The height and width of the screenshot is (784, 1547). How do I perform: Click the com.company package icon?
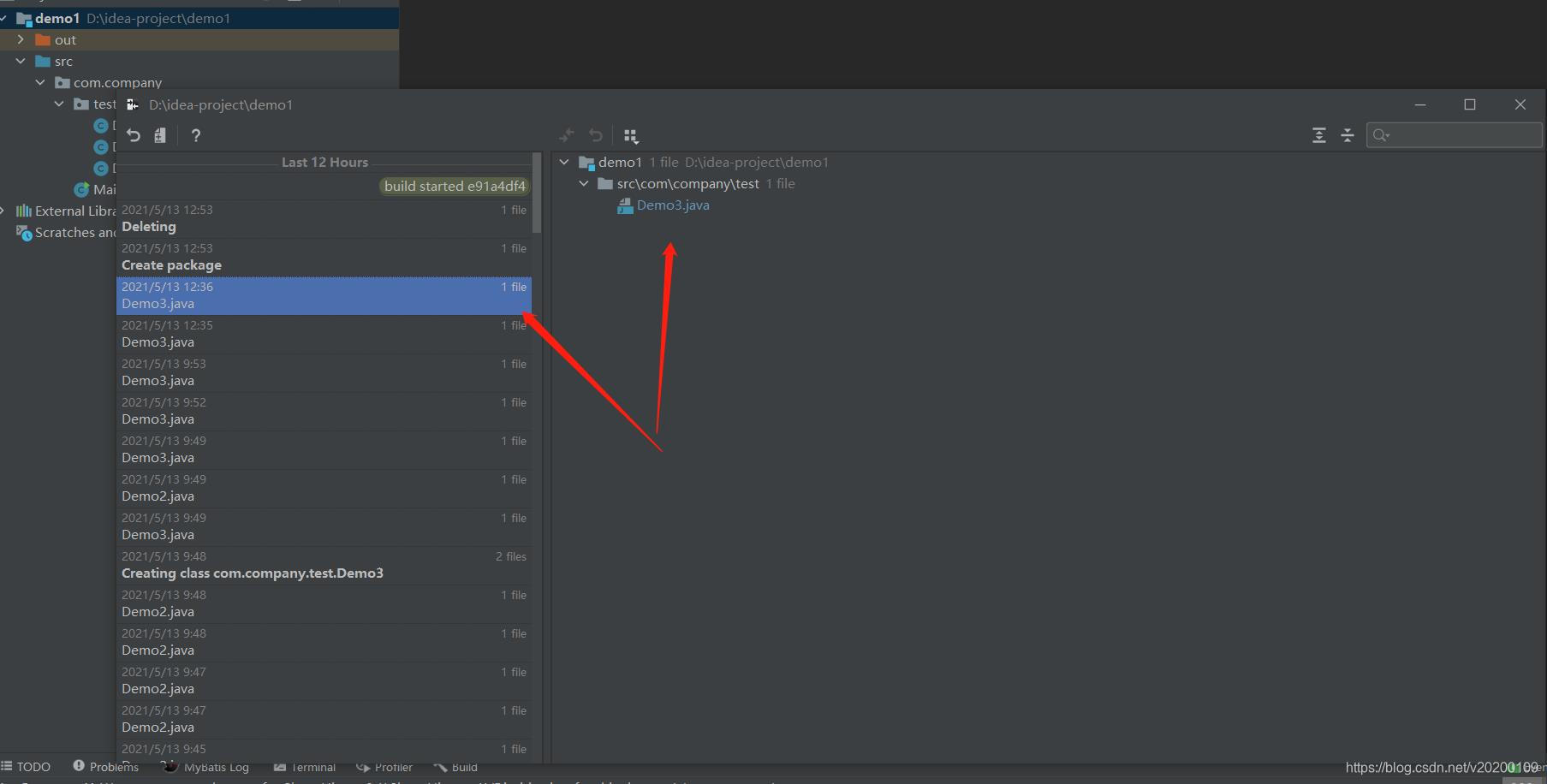click(x=62, y=82)
